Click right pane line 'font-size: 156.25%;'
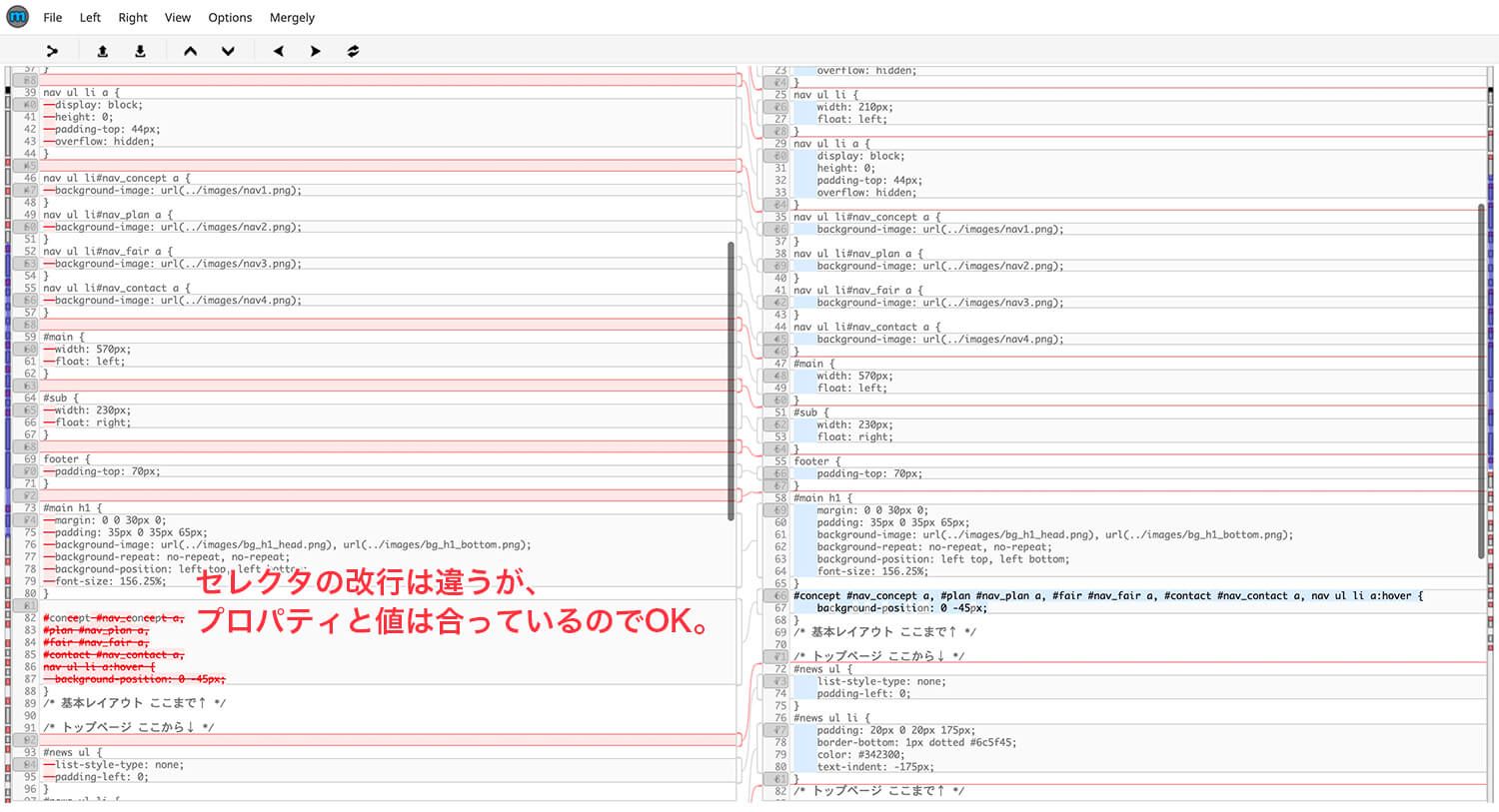The image size is (1499, 812). 872,571
